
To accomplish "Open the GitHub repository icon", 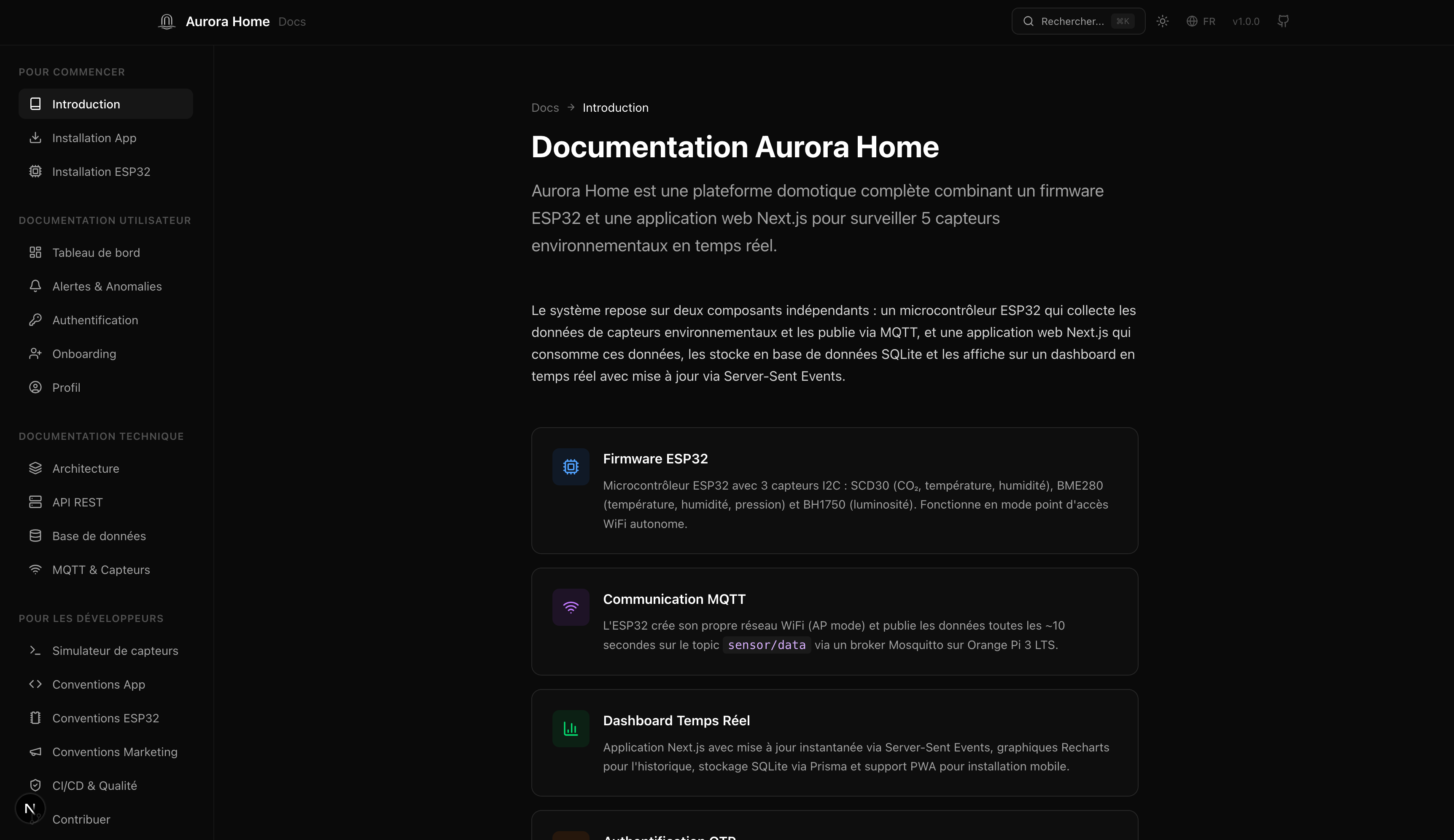I will tap(1283, 22).
